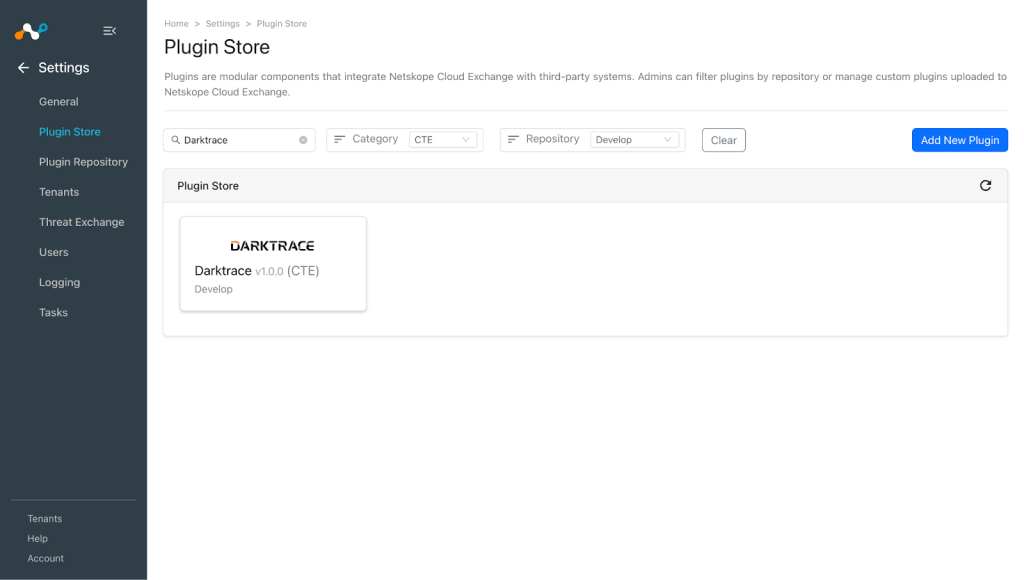1024x580 pixels.
Task: Click Plugin Store breadcrumb
Action: [281, 24]
